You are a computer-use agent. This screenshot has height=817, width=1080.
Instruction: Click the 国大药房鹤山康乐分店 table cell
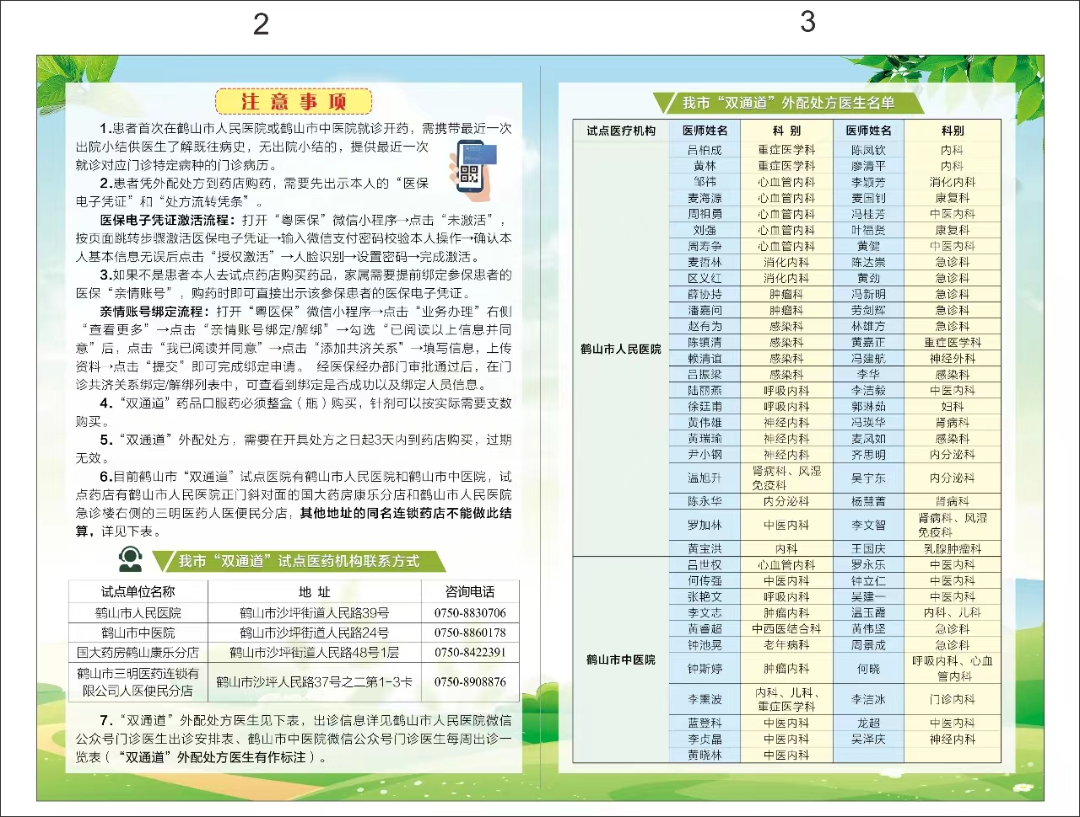tap(138, 652)
